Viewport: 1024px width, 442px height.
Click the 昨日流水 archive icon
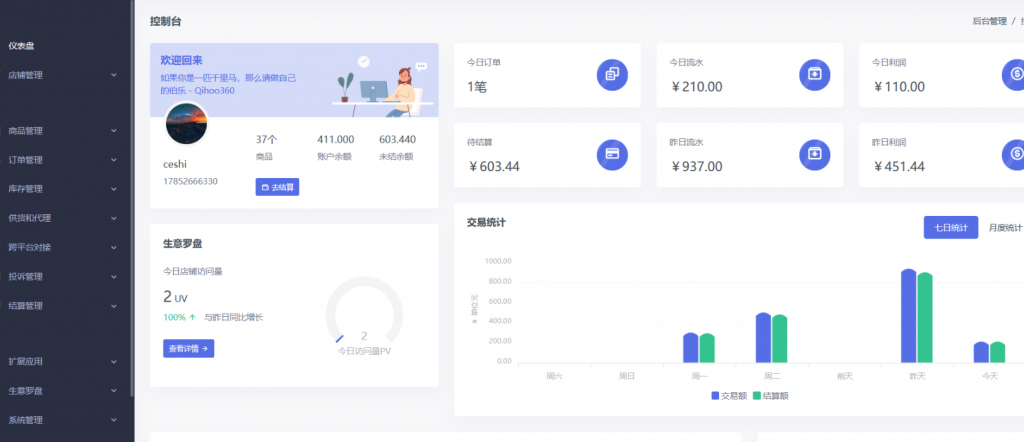814,154
